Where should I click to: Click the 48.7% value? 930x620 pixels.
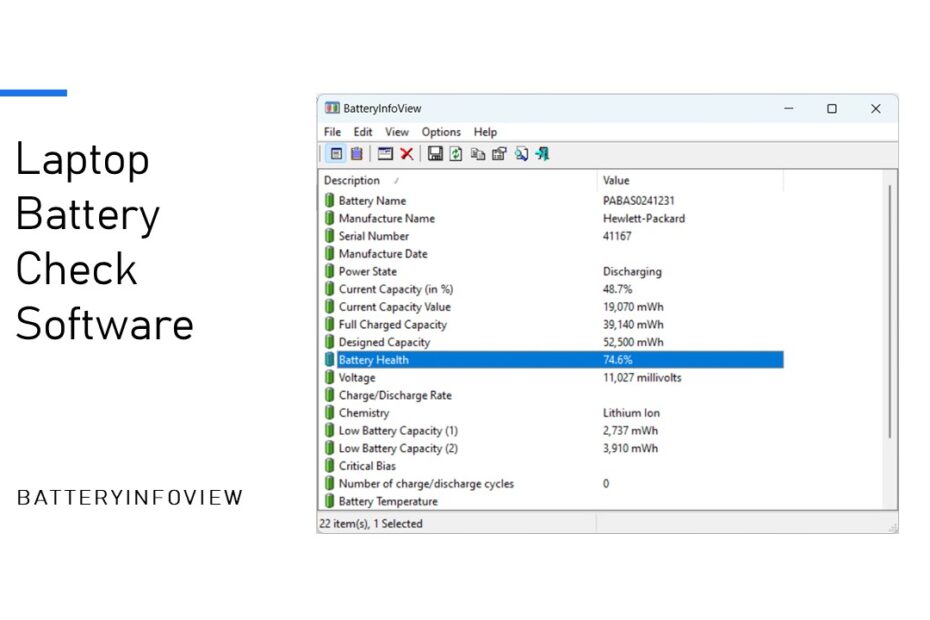[617, 289]
